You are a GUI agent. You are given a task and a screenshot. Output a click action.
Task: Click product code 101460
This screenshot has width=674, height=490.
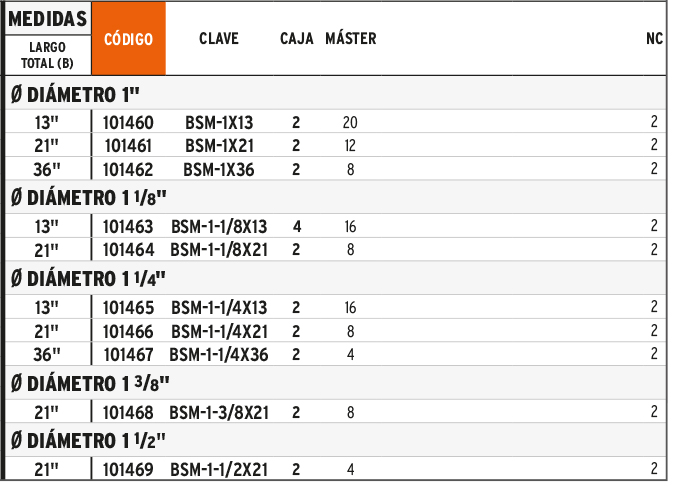pyautogui.click(x=128, y=123)
